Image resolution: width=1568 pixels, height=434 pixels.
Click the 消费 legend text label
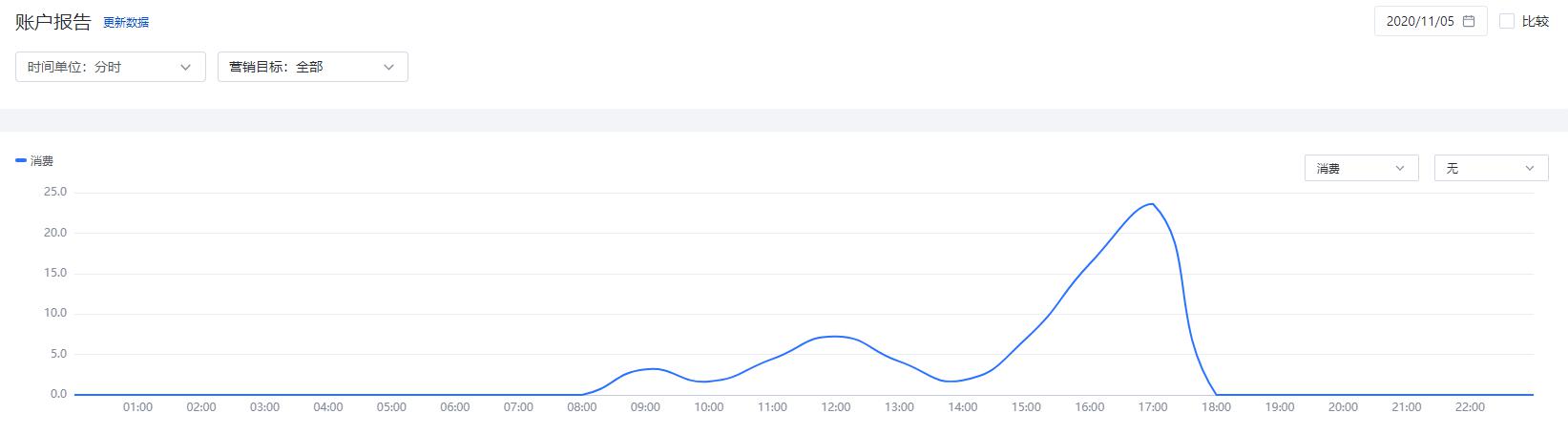(42, 161)
